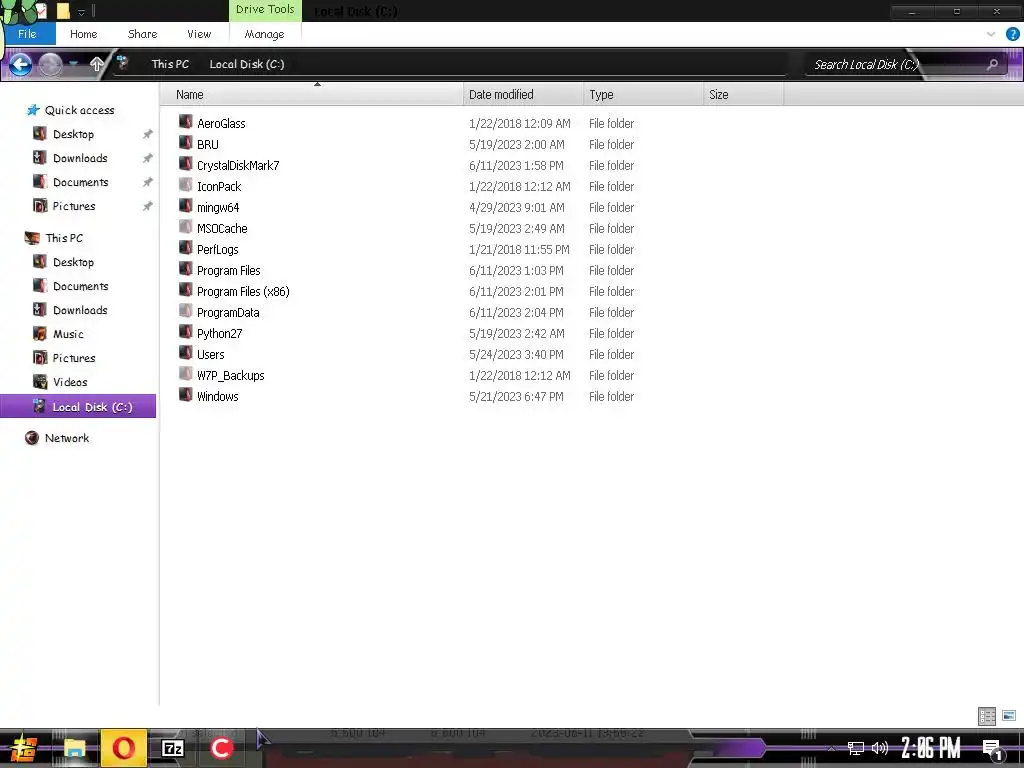Select the IconPack folder icon

point(185,185)
